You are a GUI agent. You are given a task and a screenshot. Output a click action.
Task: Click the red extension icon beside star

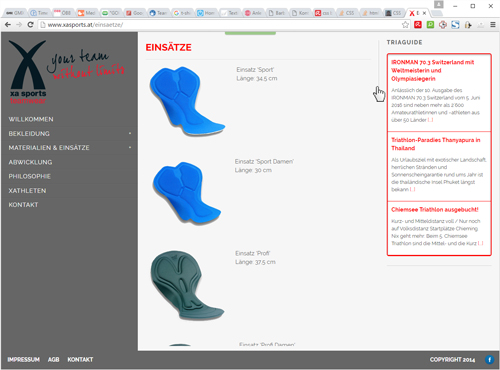[418, 25]
